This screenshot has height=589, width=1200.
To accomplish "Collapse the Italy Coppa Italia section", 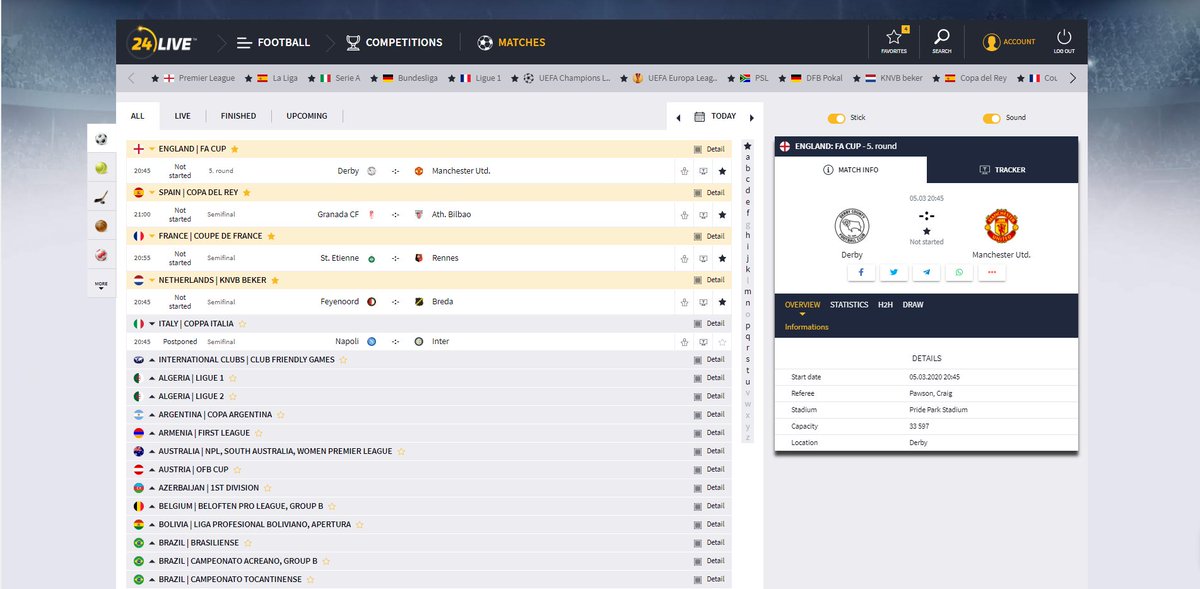I will [152, 324].
